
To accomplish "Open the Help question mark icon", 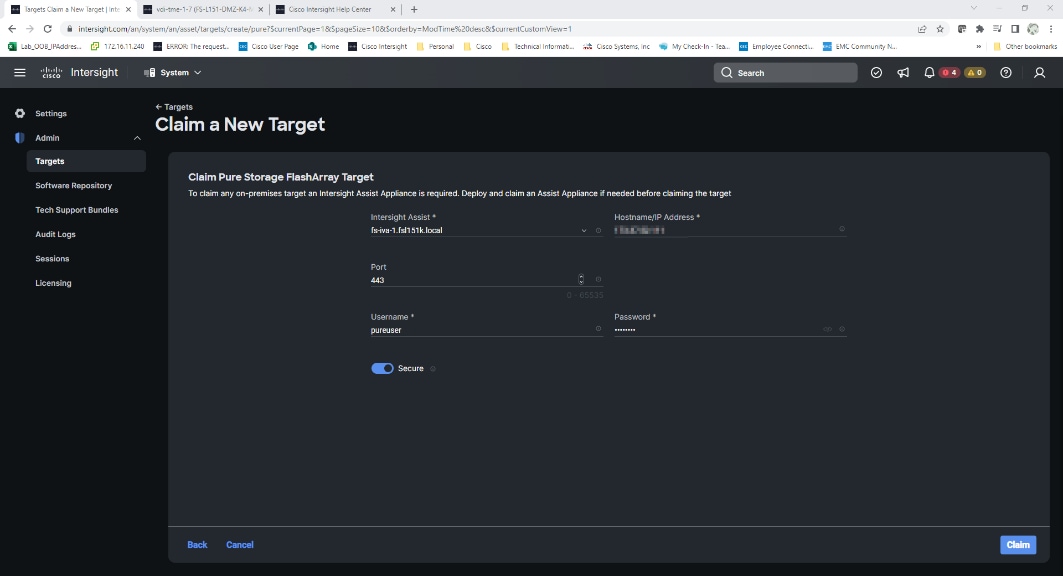I will [1006, 73].
